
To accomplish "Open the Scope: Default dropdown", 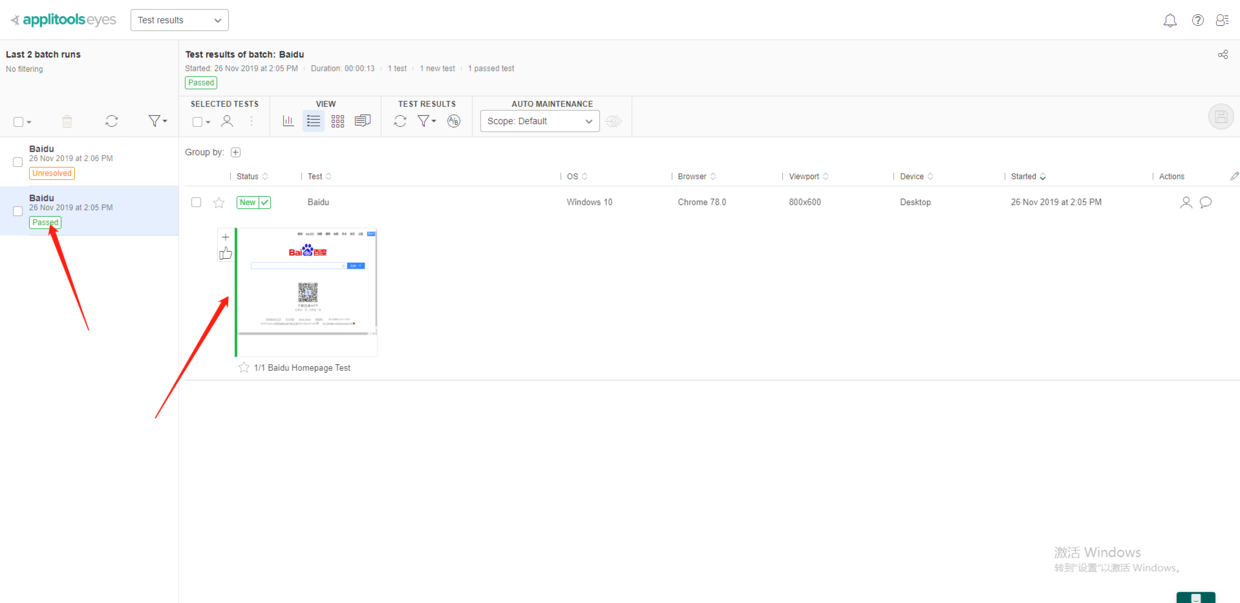I will tap(540, 121).
